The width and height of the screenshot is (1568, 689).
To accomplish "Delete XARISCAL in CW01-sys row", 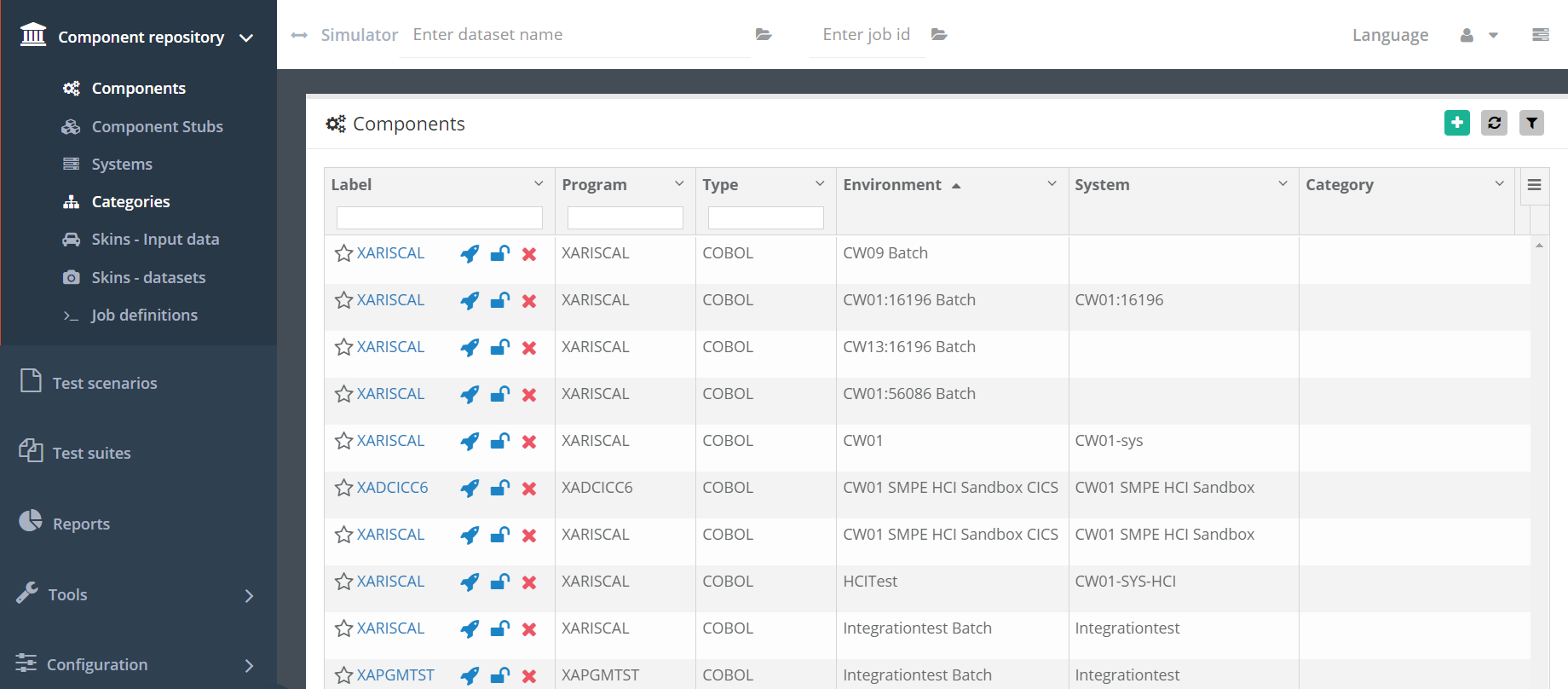I will tap(529, 442).
